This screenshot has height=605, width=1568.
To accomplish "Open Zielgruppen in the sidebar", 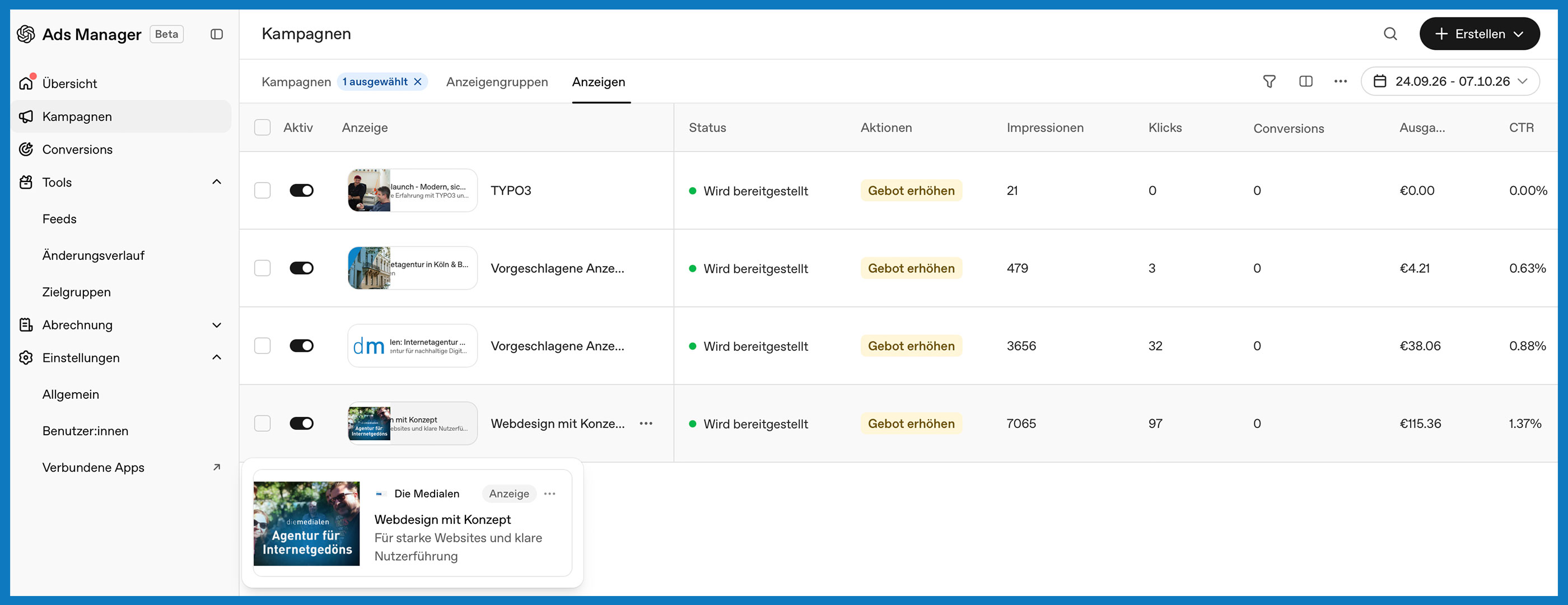I will pos(77,292).
